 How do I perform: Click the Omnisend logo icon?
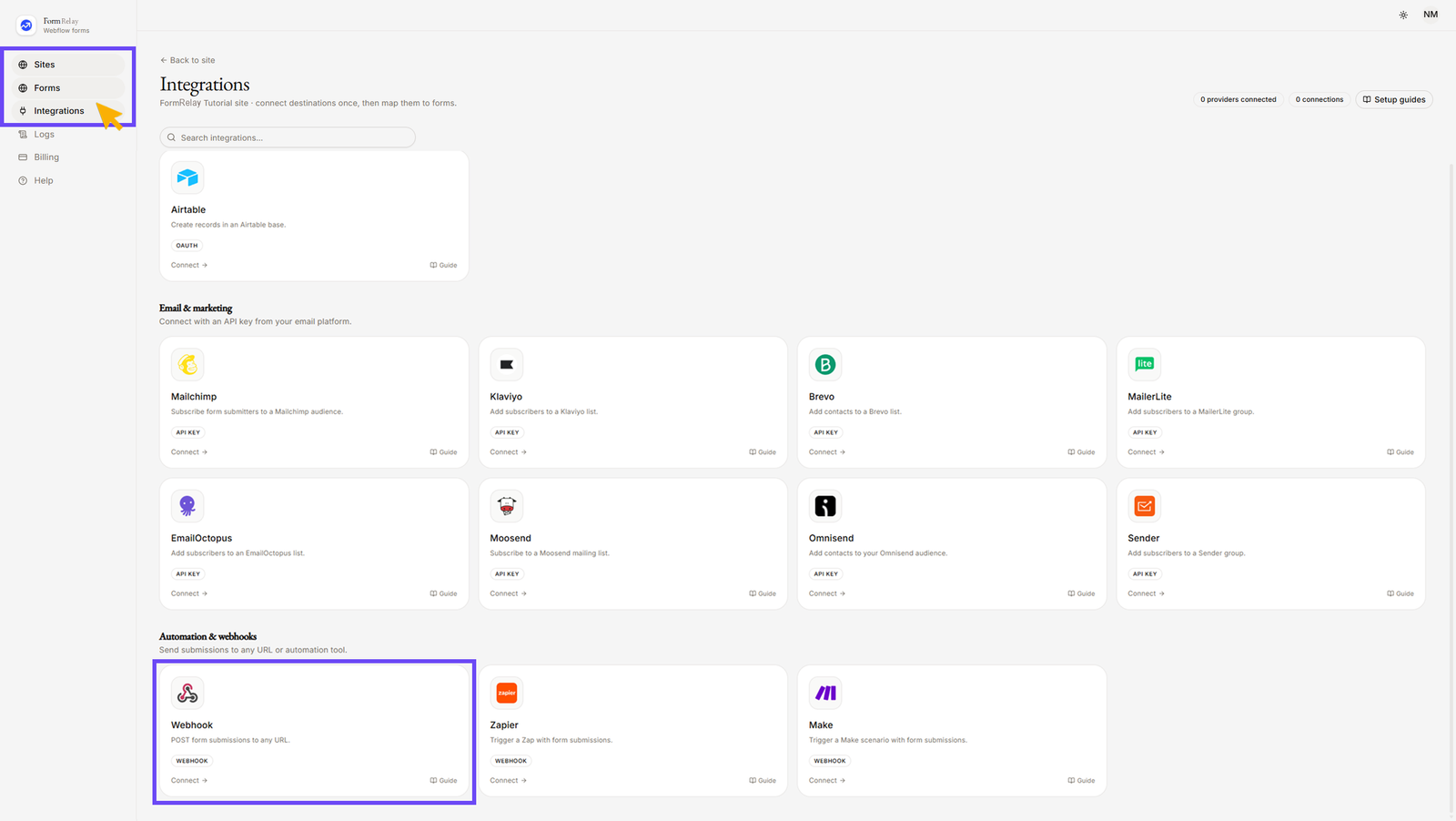click(825, 505)
